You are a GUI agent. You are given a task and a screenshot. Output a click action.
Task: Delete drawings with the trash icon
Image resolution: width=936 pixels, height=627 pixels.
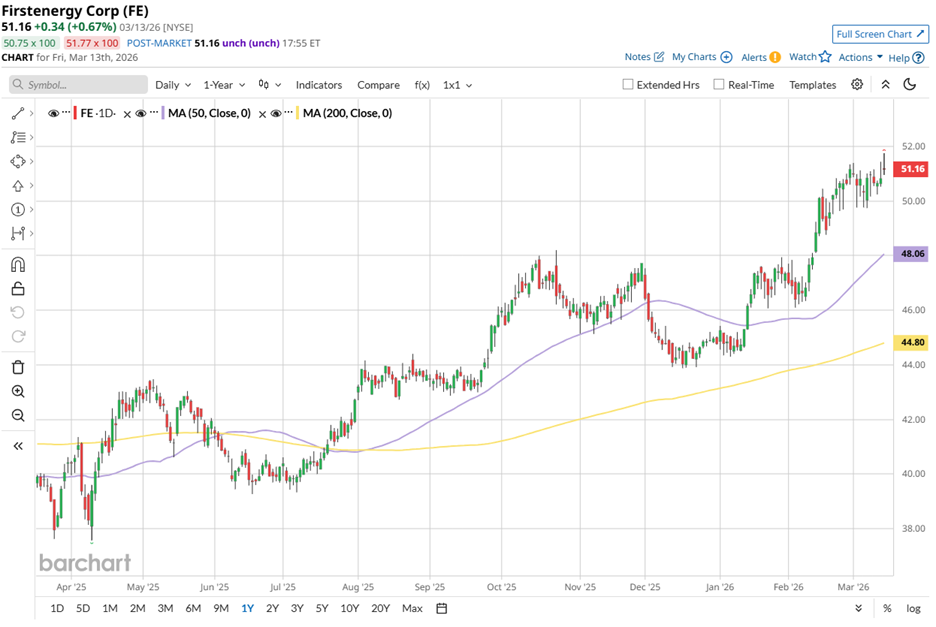(x=17, y=367)
